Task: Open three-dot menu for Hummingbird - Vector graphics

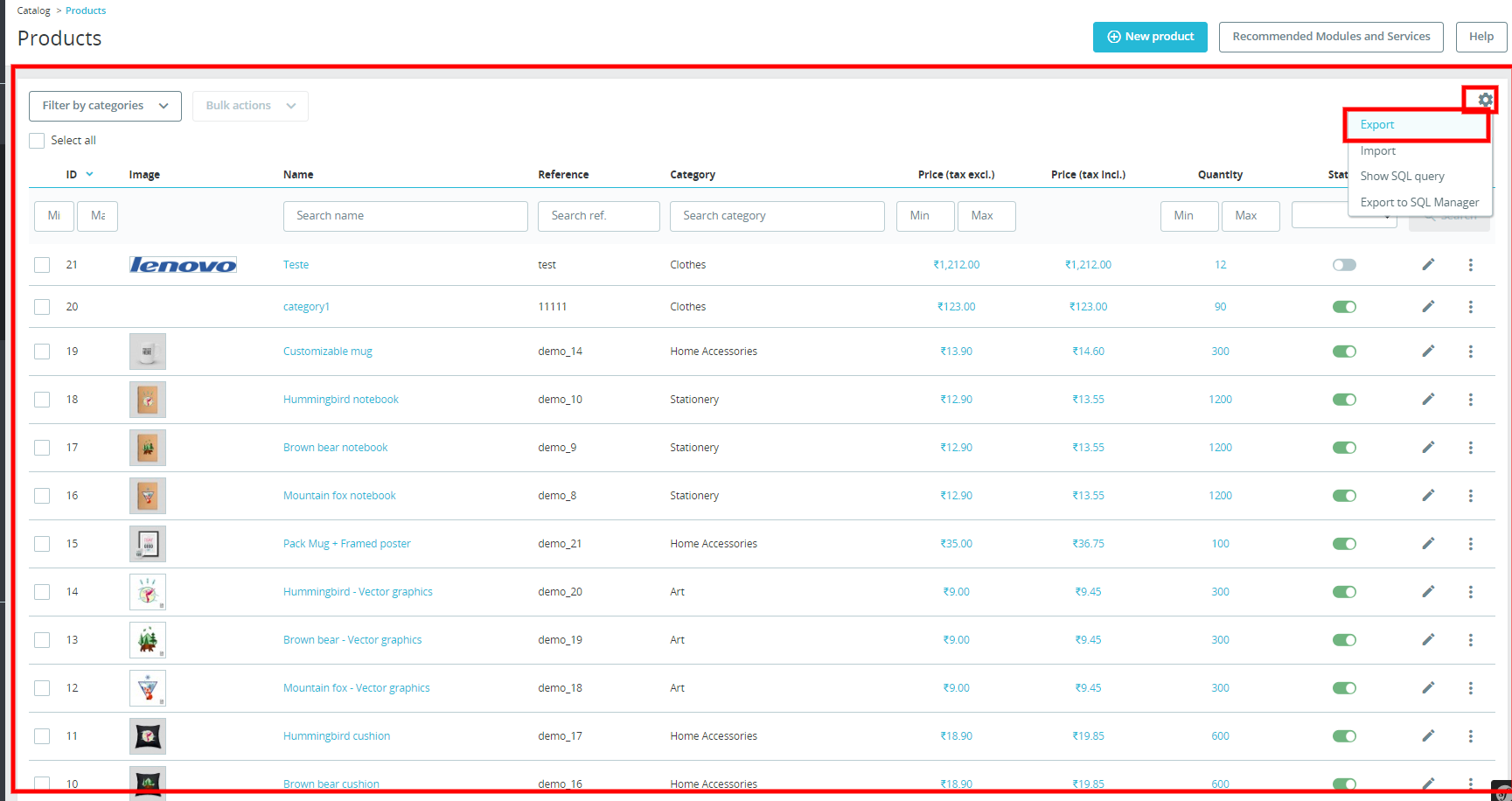Action: click(1471, 592)
